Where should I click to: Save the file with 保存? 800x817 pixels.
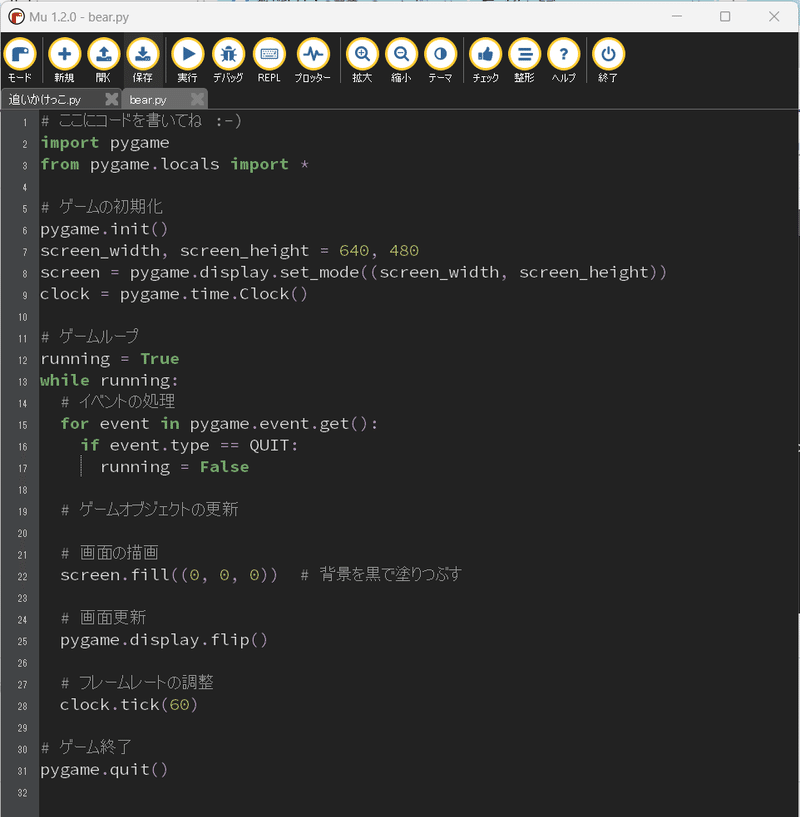click(142, 60)
